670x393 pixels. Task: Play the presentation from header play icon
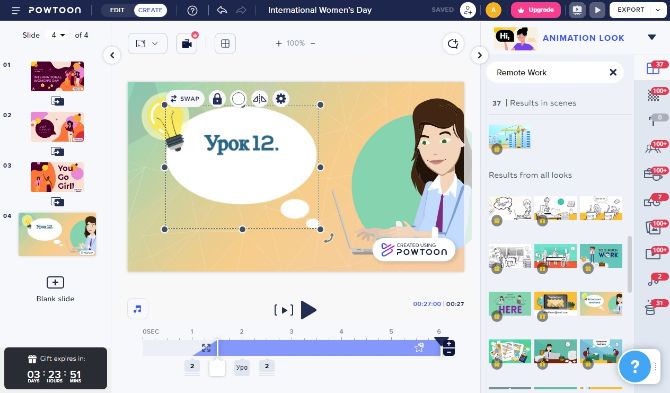click(x=597, y=10)
